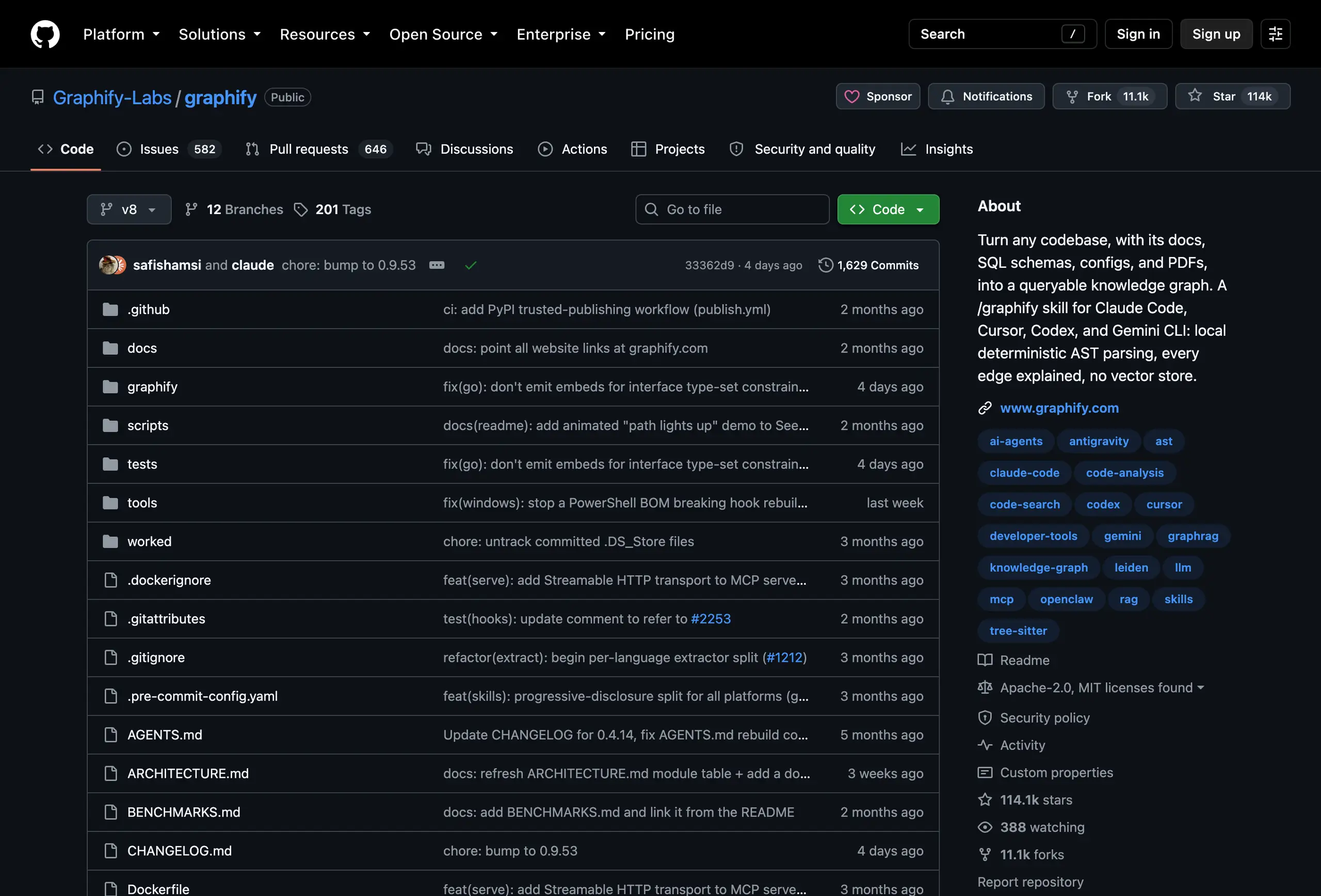
Task: Expand the Open Source menu
Action: click(443, 34)
